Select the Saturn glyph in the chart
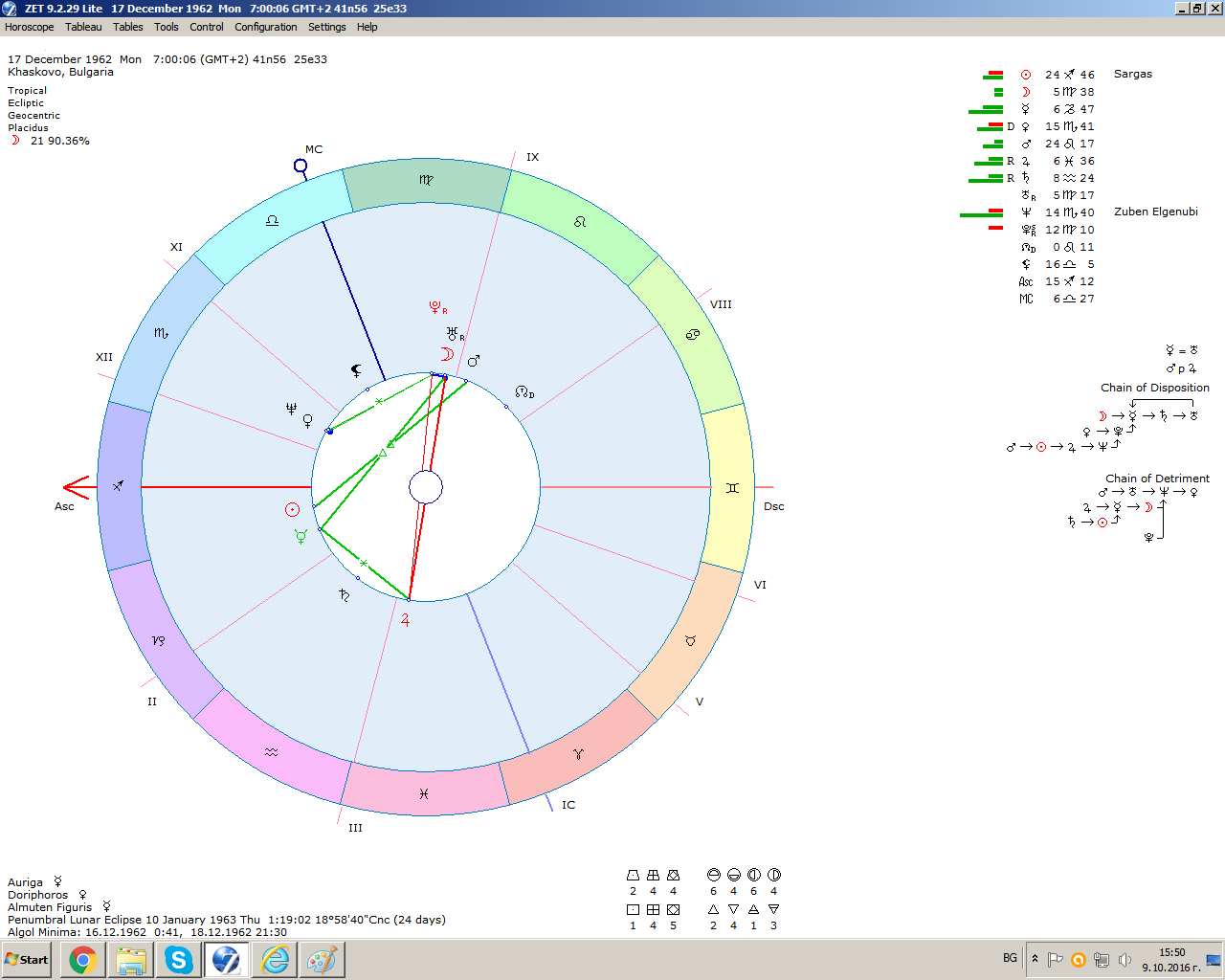Image resolution: width=1225 pixels, height=980 pixels. click(x=344, y=595)
